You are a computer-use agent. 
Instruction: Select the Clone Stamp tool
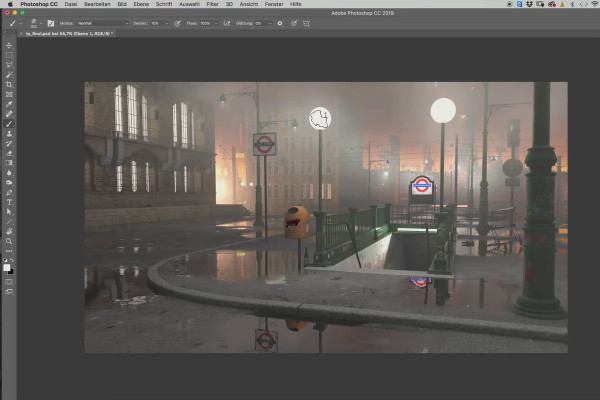click(x=9, y=134)
